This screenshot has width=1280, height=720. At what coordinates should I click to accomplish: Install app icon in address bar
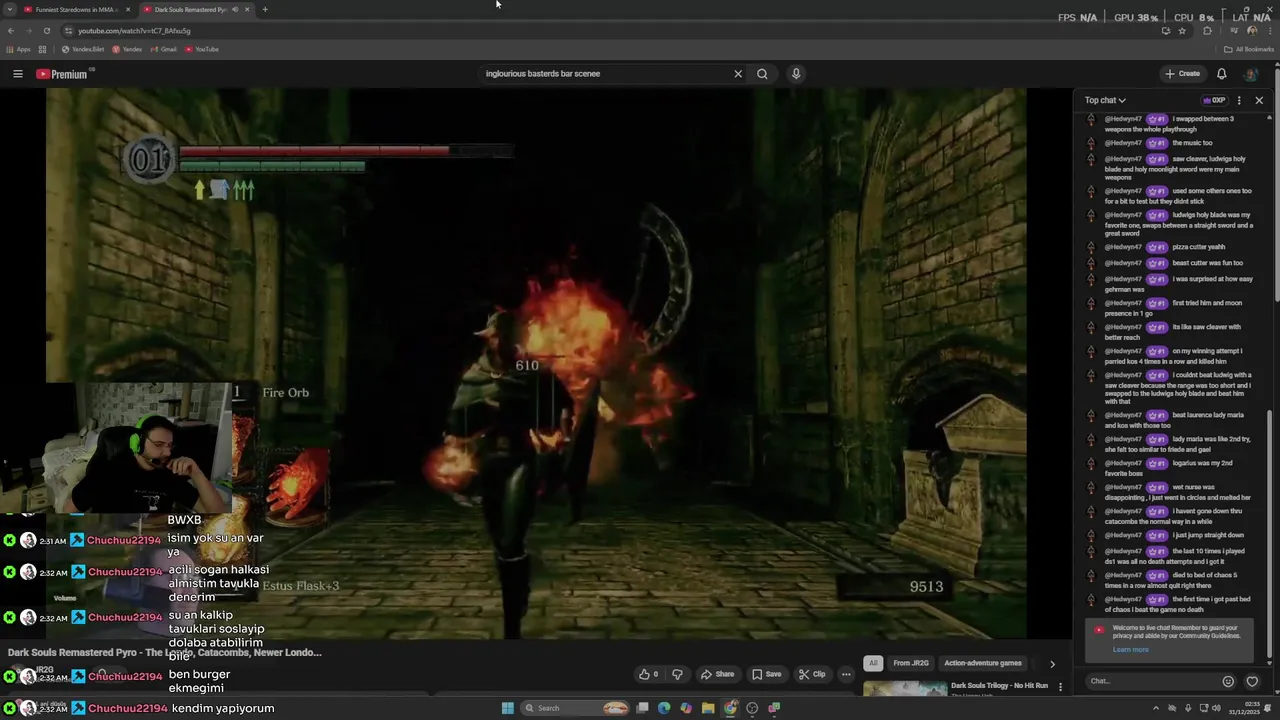point(1165,31)
